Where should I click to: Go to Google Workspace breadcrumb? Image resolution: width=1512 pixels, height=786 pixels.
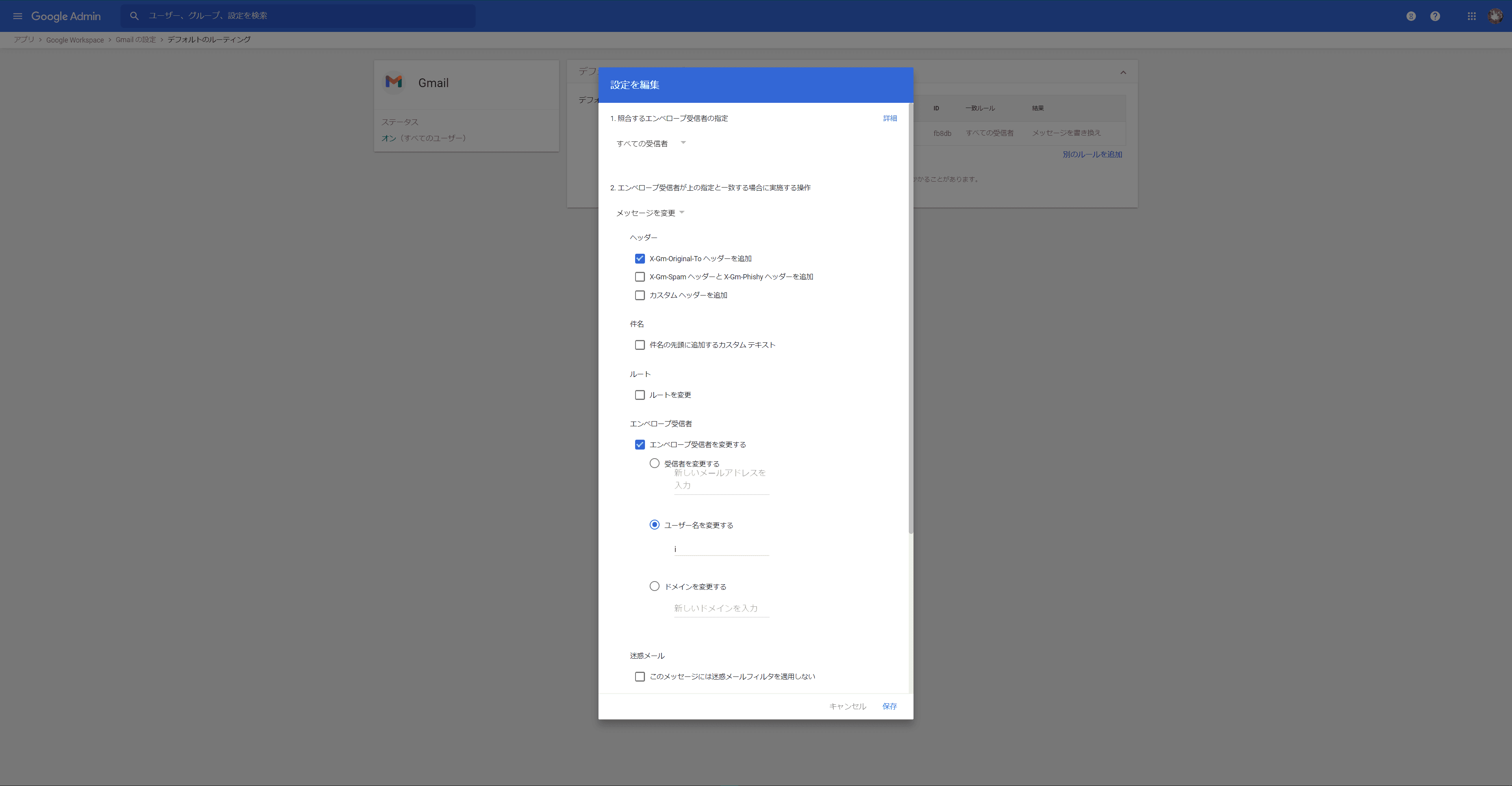(74, 40)
